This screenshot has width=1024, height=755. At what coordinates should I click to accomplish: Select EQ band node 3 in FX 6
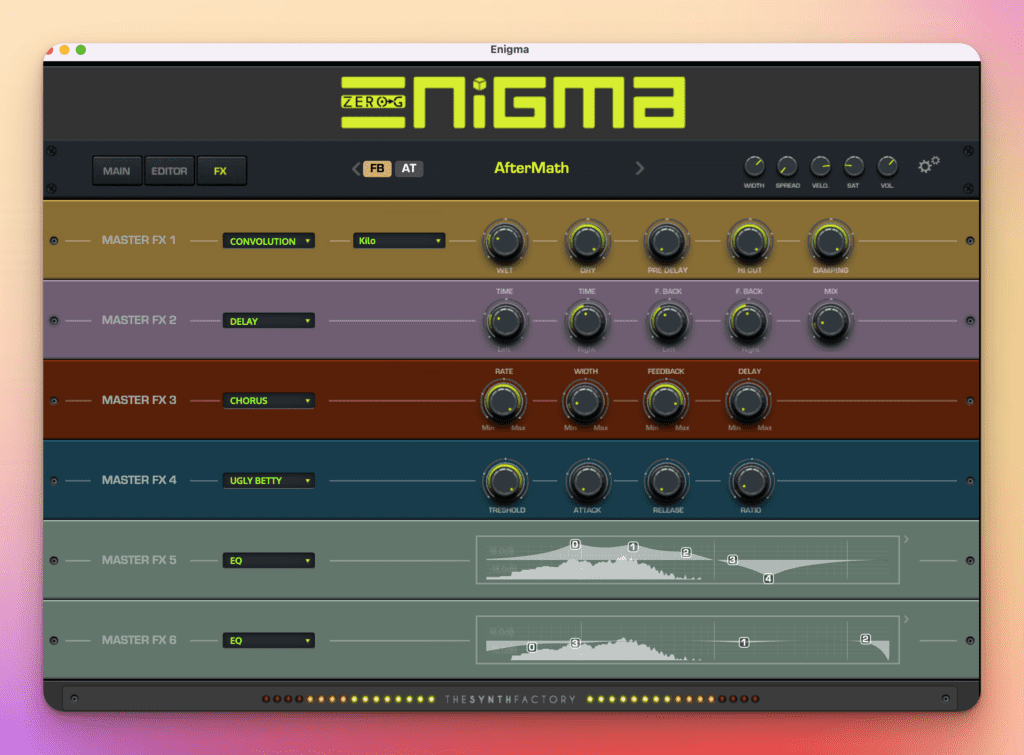tap(575, 643)
